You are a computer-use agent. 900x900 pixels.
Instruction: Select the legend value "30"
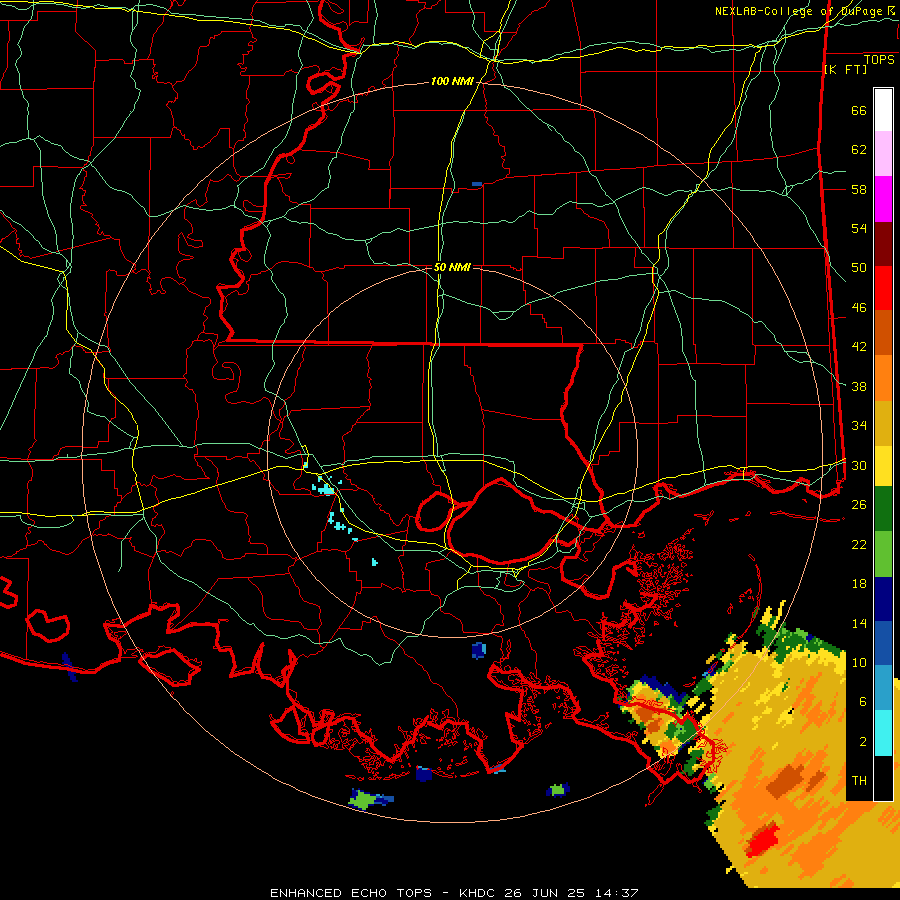pyautogui.click(x=859, y=465)
